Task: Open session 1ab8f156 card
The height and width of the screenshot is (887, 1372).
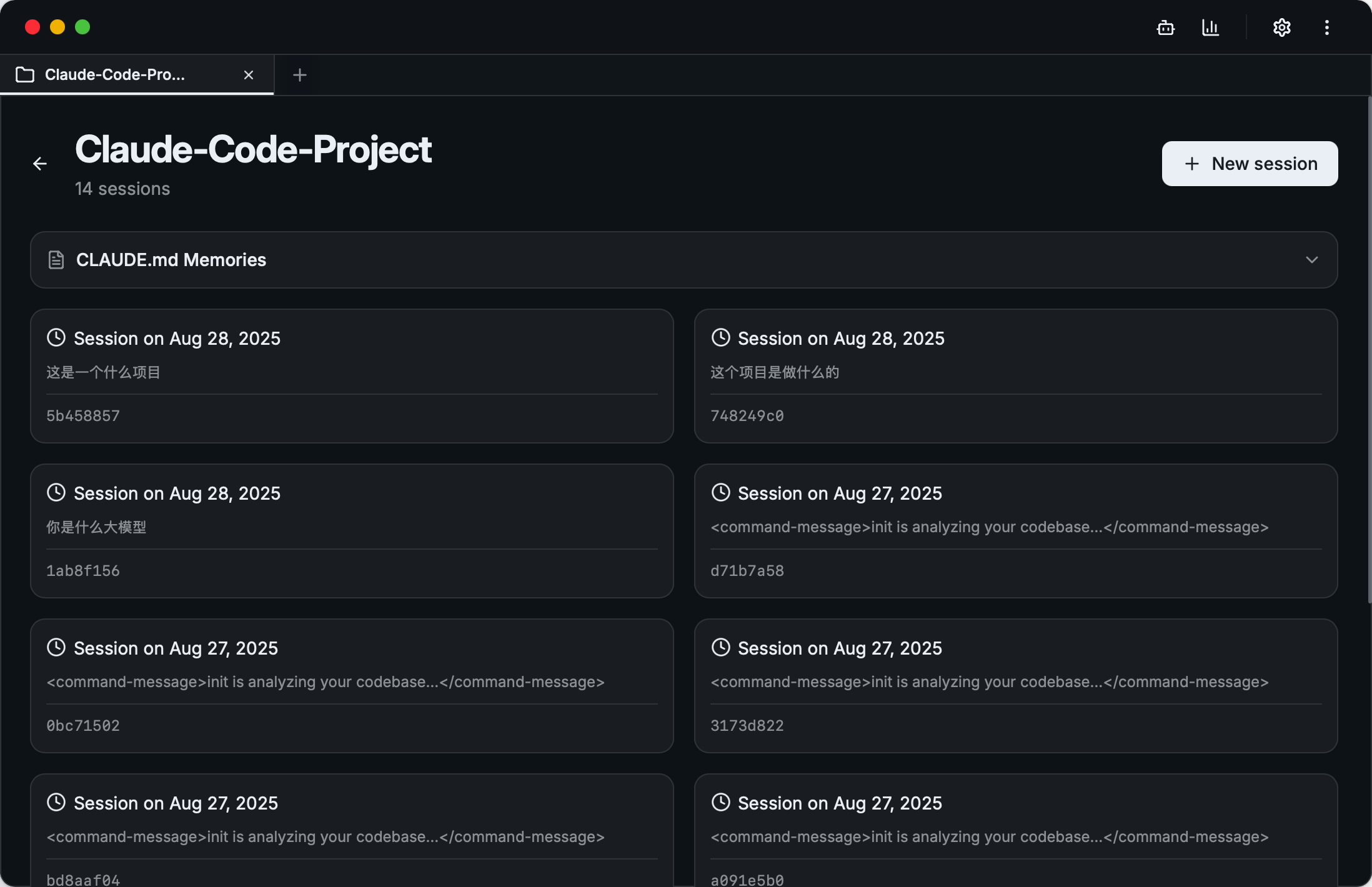Action: [x=352, y=531]
